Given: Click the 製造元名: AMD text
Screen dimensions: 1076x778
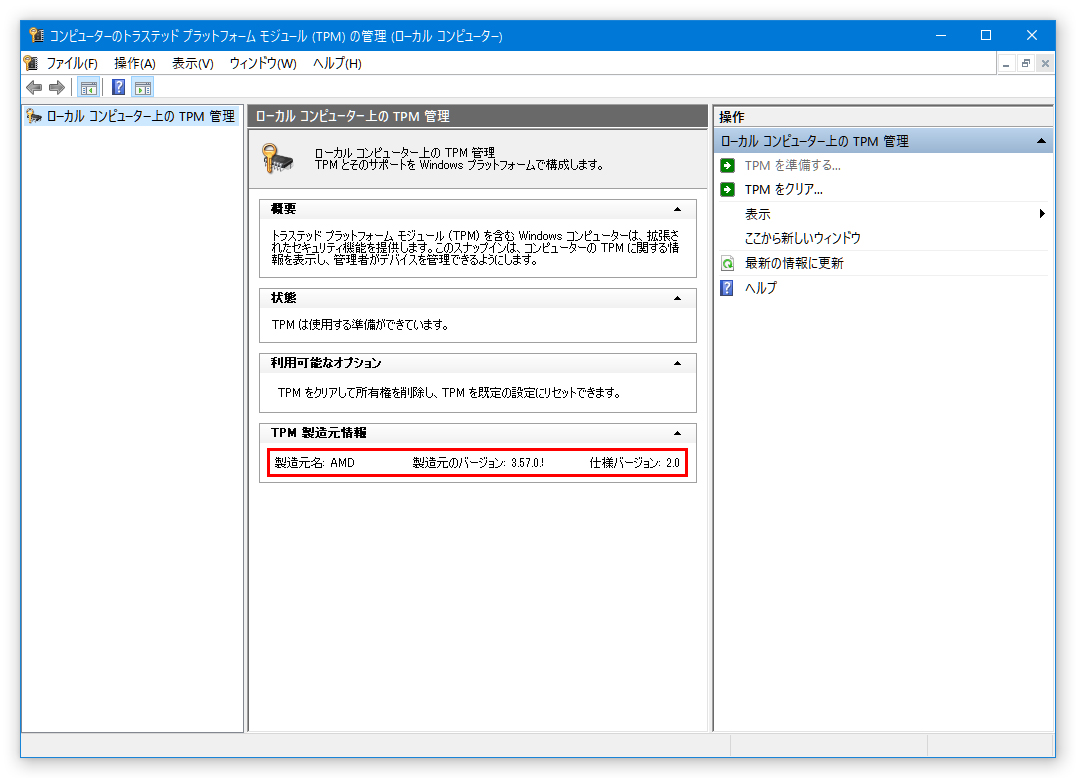Looking at the screenshot, I should tap(314, 463).
